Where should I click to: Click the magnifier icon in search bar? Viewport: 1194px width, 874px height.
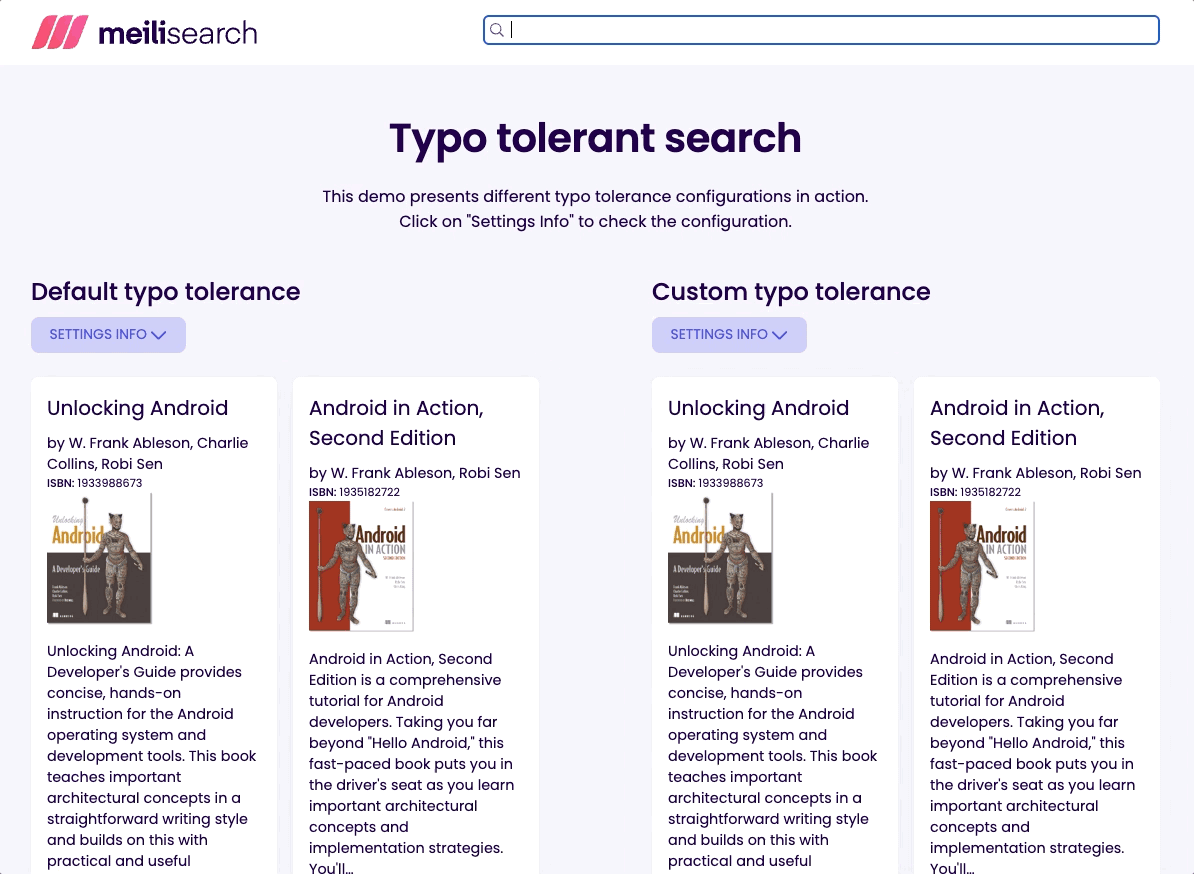[x=496, y=30]
